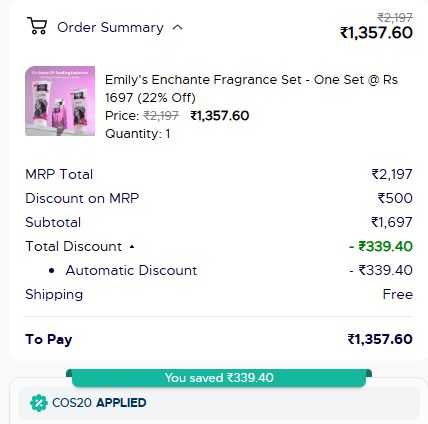Click the Quantity: 1 text
Viewport: 428px width, 424px height.
pyautogui.click(x=138, y=134)
